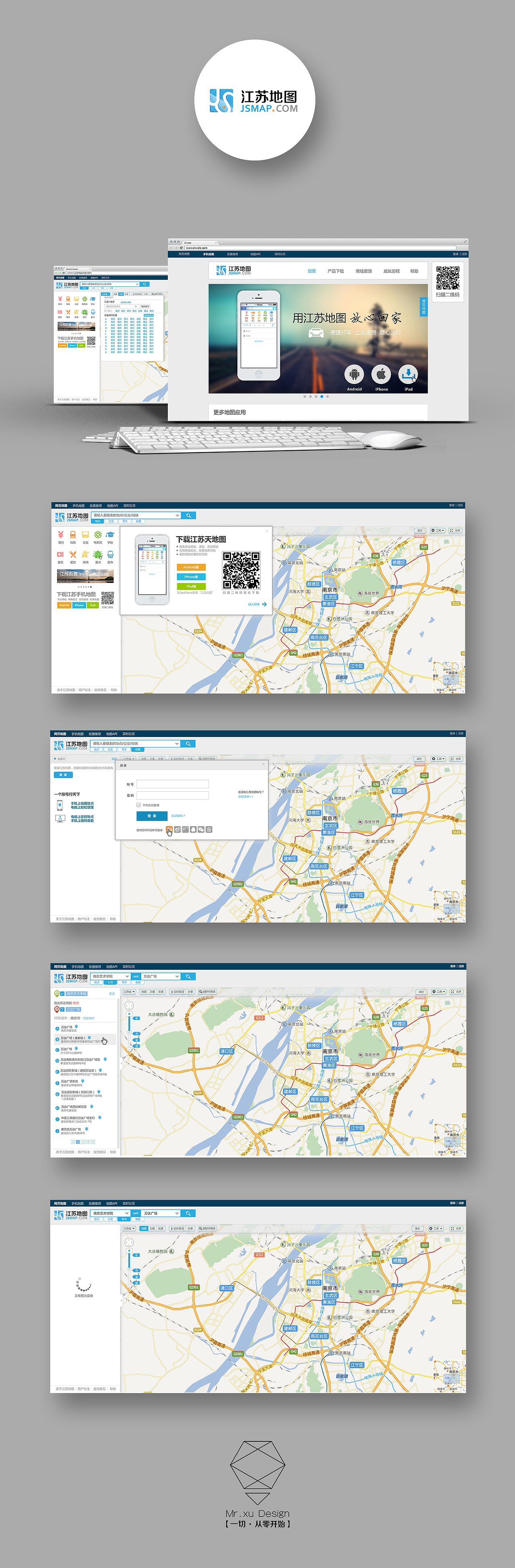Click the green iPad版 button in download popup

191,586
